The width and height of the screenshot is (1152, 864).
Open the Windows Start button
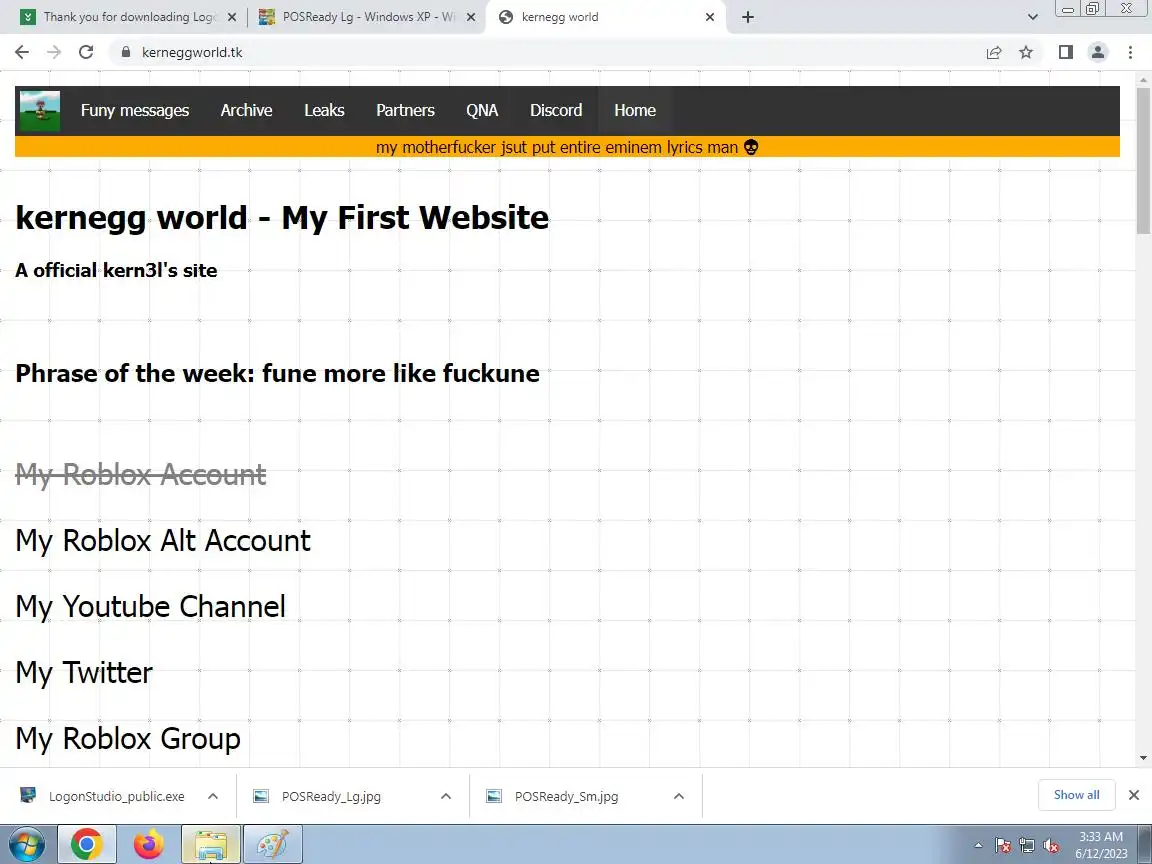pos(26,844)
